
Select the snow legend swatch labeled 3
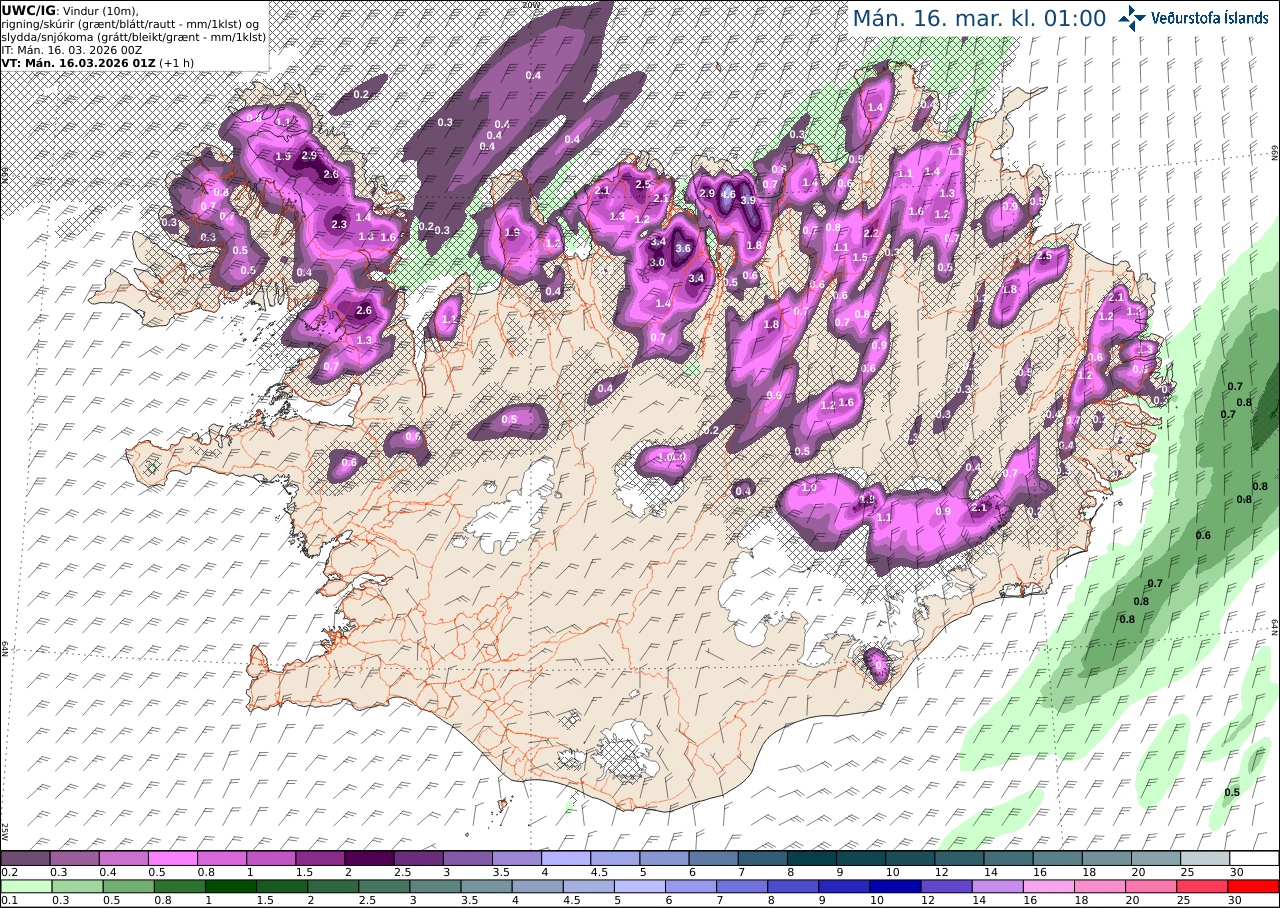468,858
